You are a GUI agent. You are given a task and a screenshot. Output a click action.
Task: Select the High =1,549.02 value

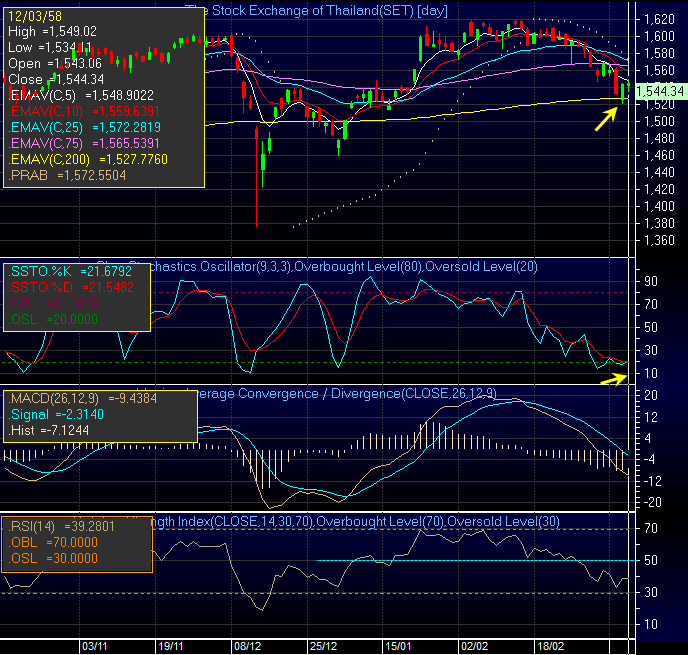tap(52, 32)
